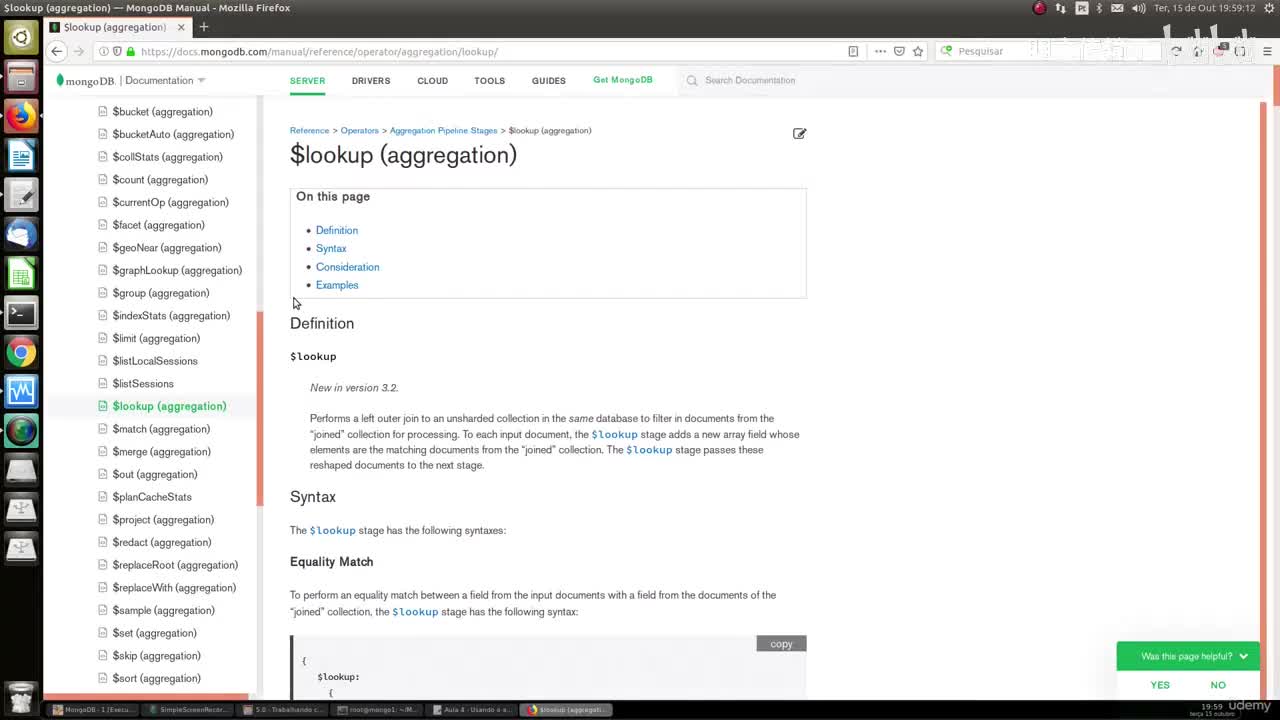Reload the page with refresh icon

click(x=1176, y=51)
